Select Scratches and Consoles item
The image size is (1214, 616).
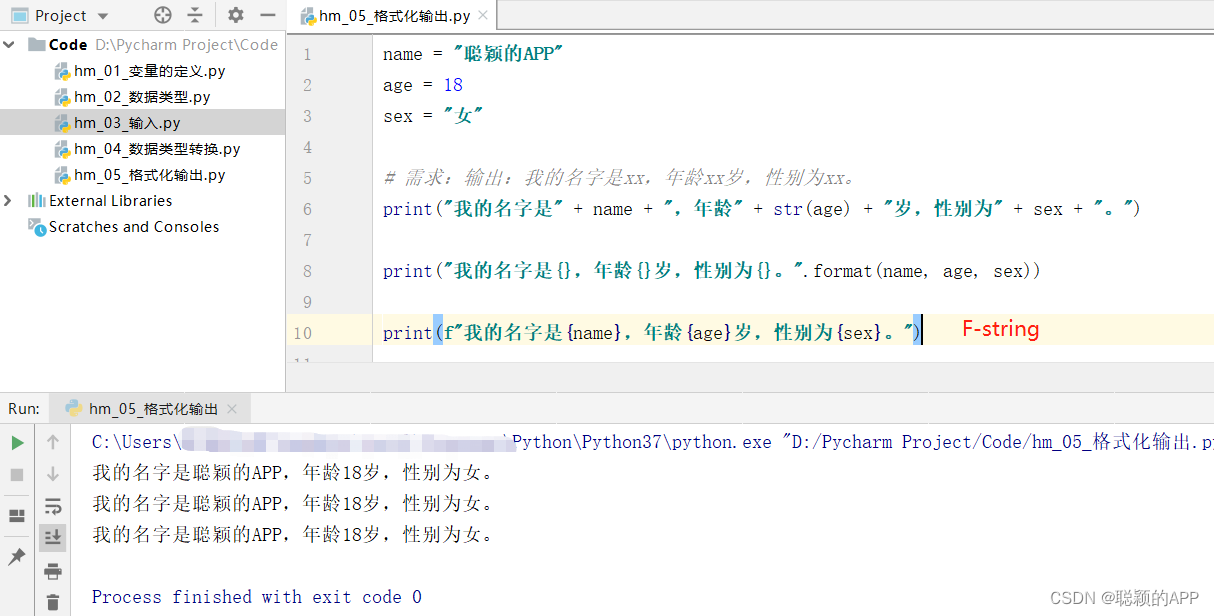pyautogui.click(x=134, y=227)
